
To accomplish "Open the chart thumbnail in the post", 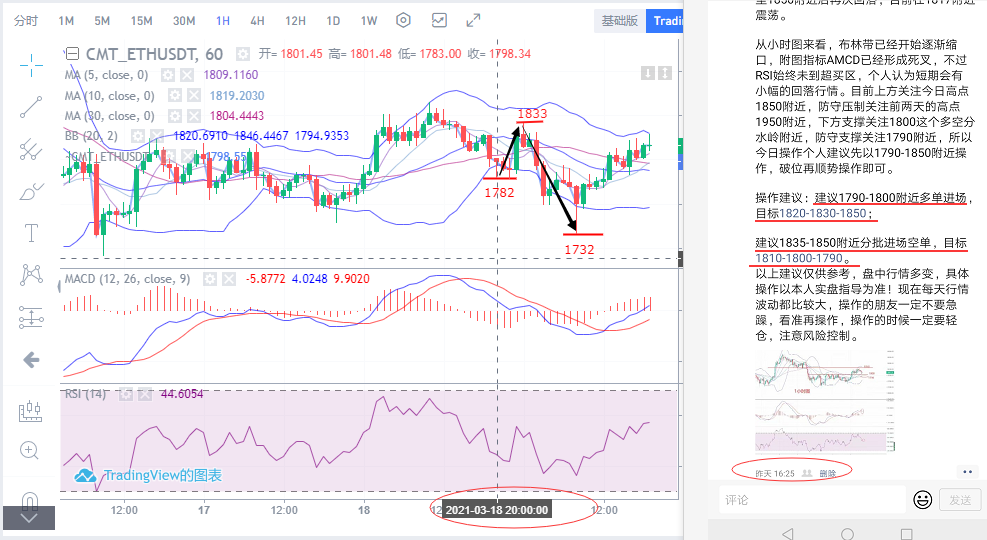I will coord(825,402).
